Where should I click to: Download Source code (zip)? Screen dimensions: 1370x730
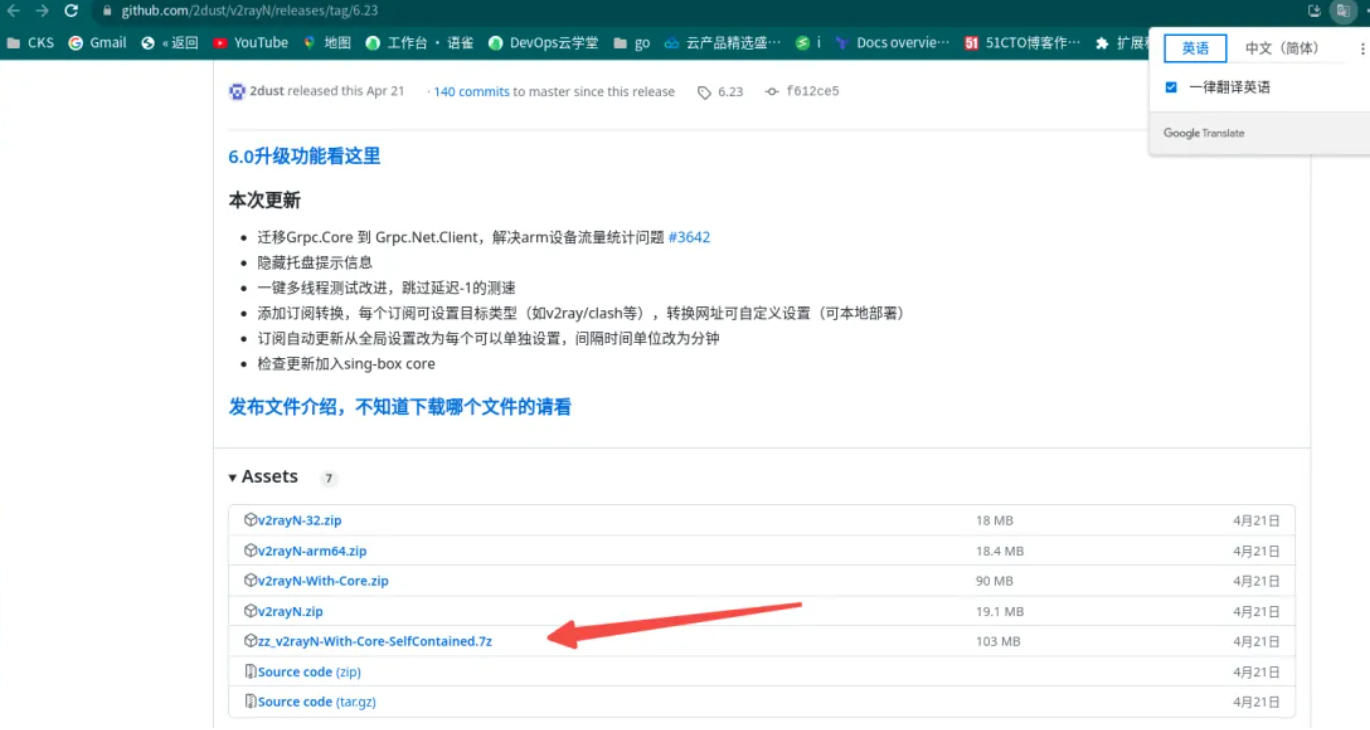click(x=309, y=672)
